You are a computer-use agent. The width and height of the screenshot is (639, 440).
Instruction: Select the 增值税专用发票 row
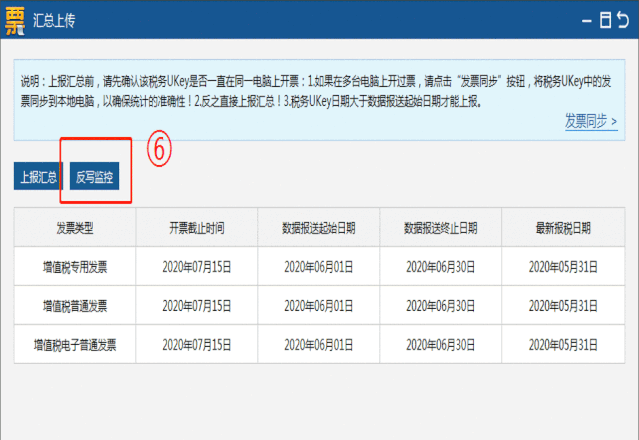click(x=75, y=266)
